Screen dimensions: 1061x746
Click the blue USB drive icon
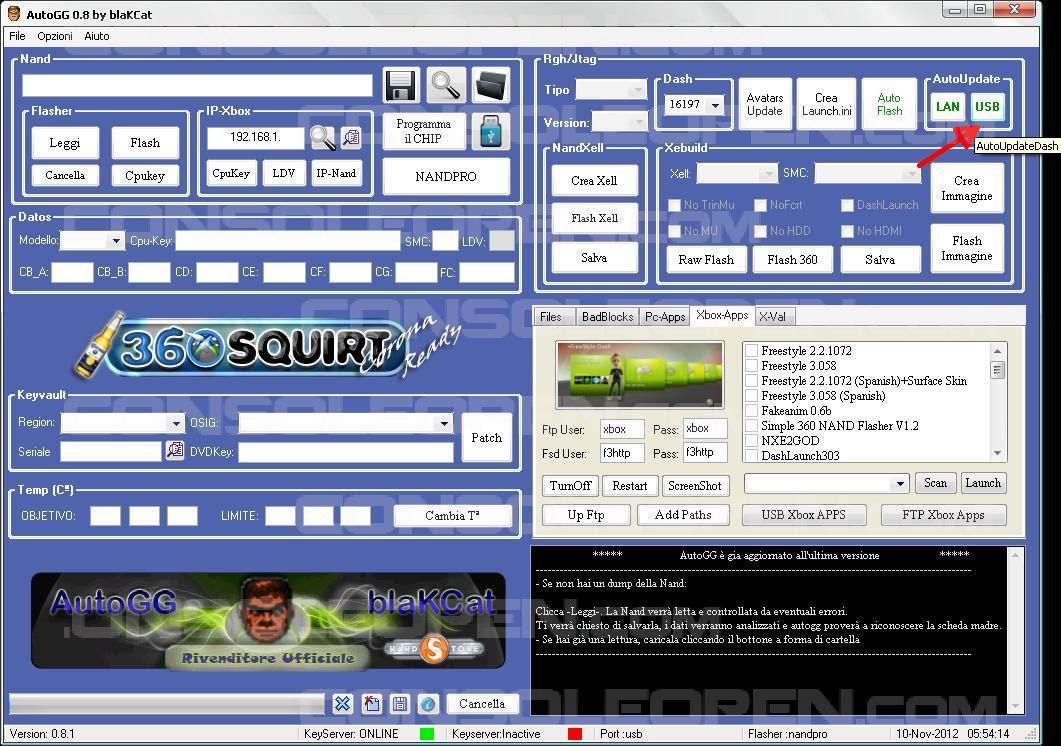click(x=490, y=132)
